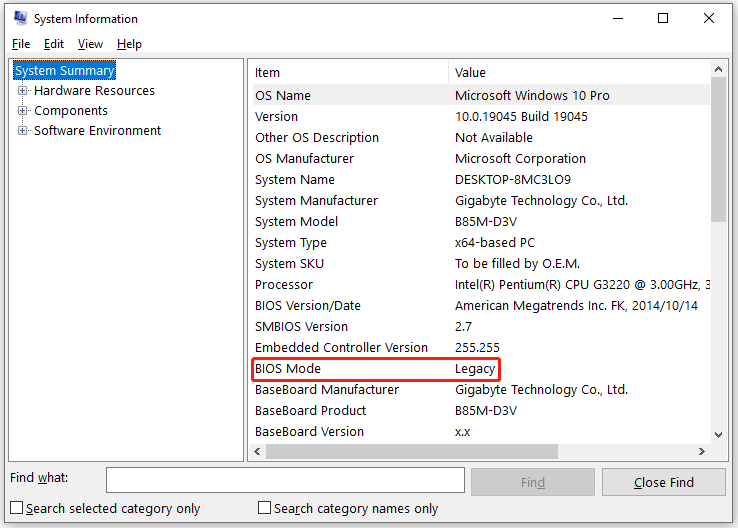Click the System Information app icon in title bar
The width and height of the screenshot is (738, 528).
(20, 18)
